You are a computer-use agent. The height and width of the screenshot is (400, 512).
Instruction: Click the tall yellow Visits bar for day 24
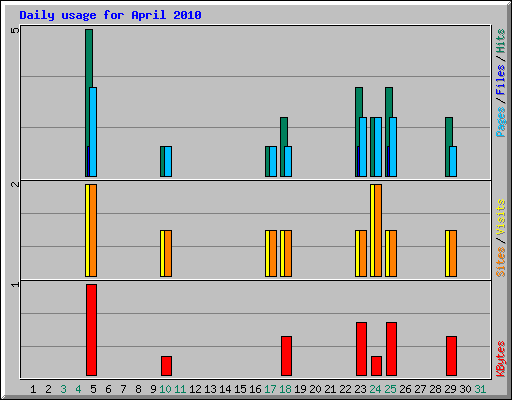tap(372, 230)
